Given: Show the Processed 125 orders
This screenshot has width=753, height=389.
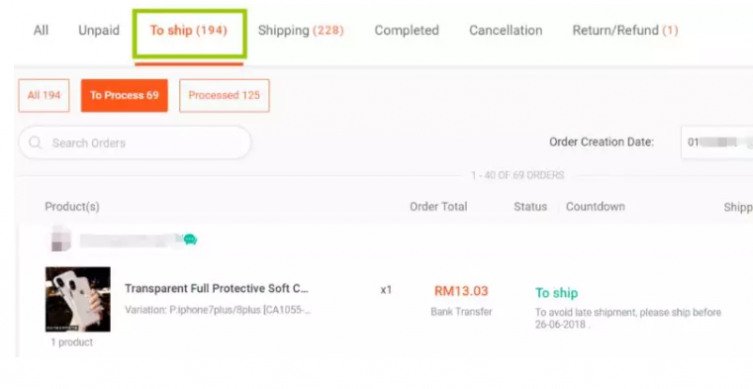Looking at the screenshot, I should point(224,96).
